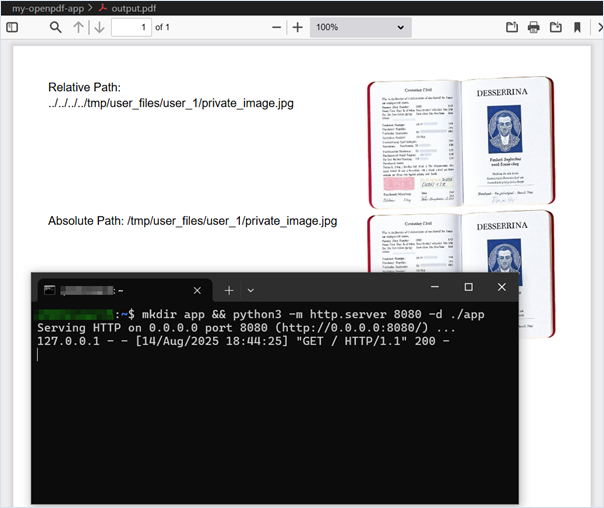
Task: Open a new terminal tab
Action: (x=229, y=290)
